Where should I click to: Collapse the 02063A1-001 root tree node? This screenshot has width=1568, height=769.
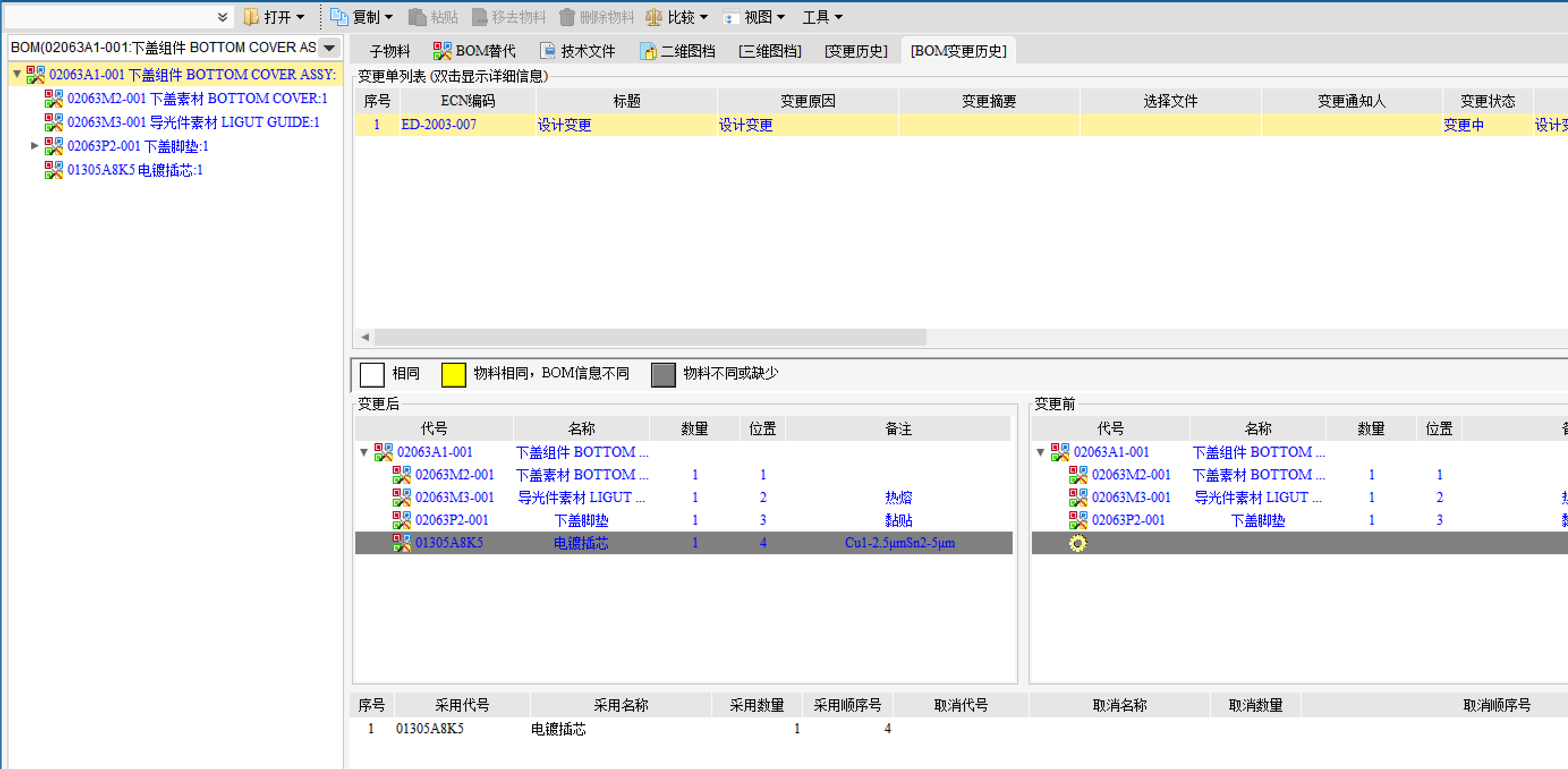17,74
